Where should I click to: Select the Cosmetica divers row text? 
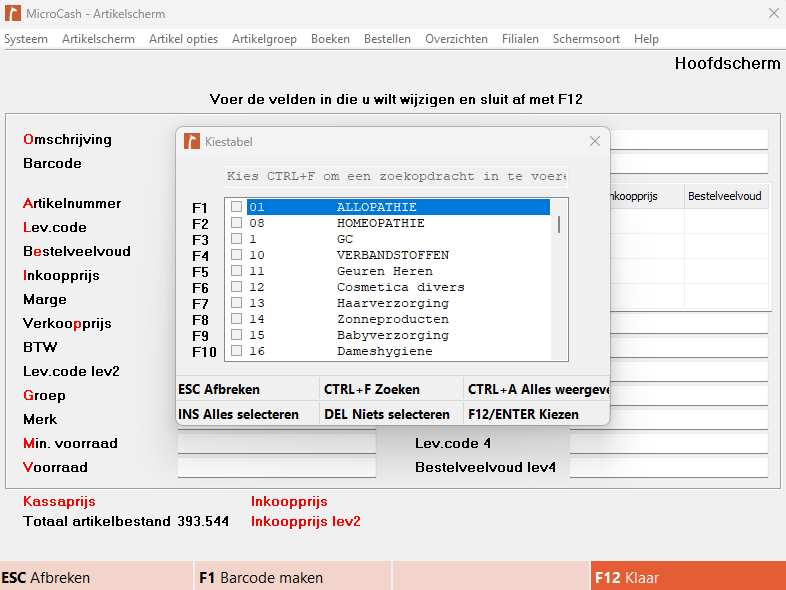click(x=401, y=287)
